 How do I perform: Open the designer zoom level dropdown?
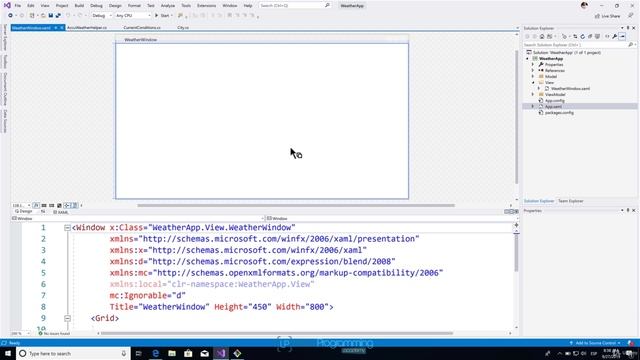pyautogui.click(x=21, y=205)
